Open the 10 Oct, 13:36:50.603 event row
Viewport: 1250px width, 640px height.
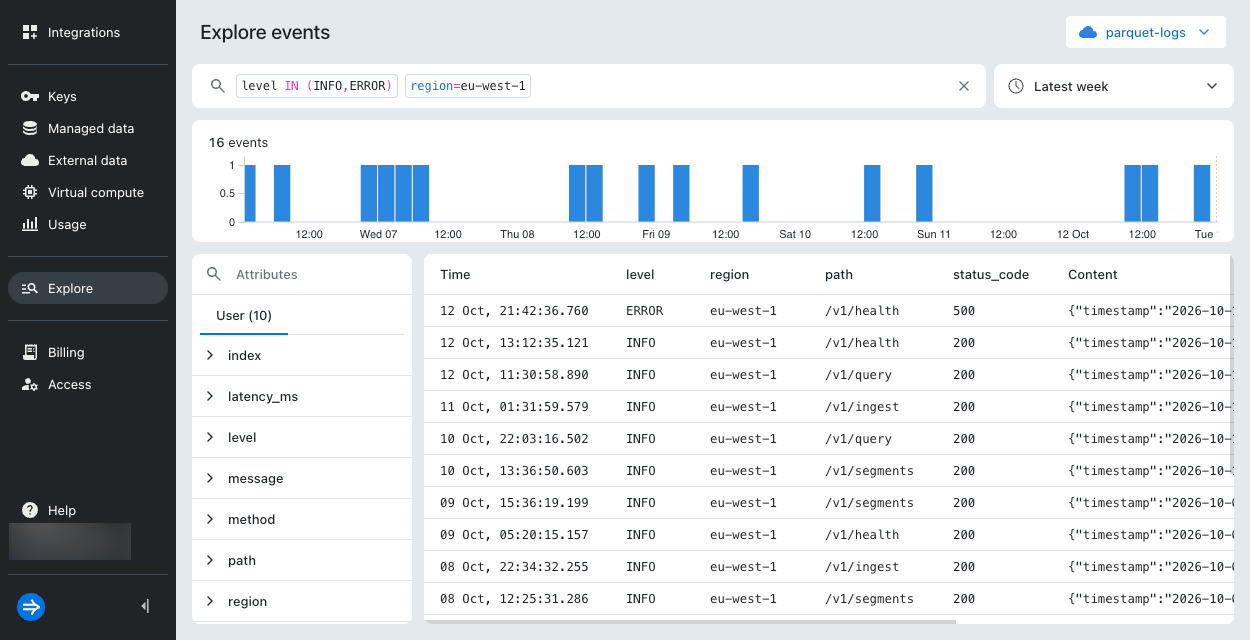tap(828, 471)
